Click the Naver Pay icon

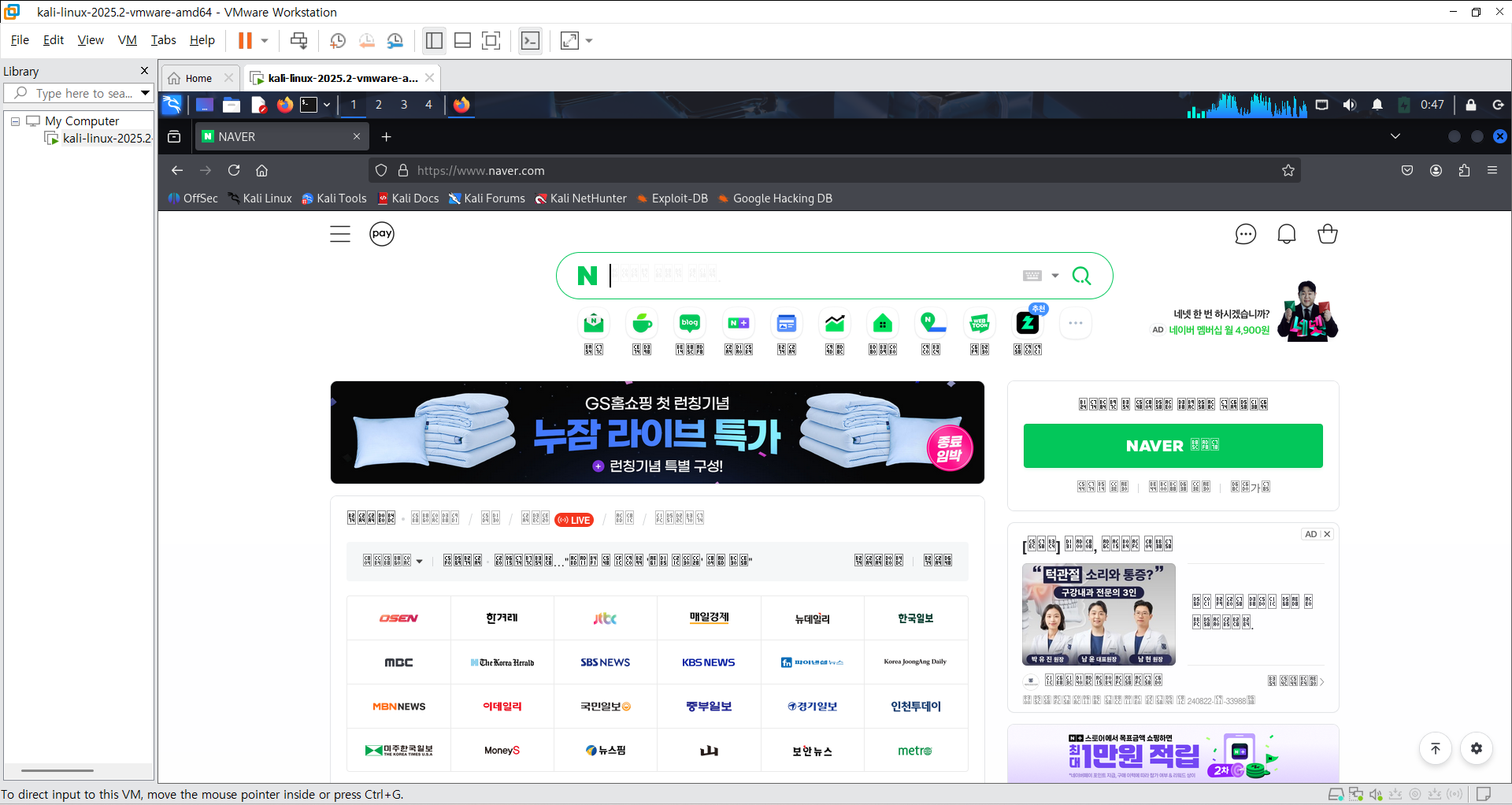(x=382, y=234)
